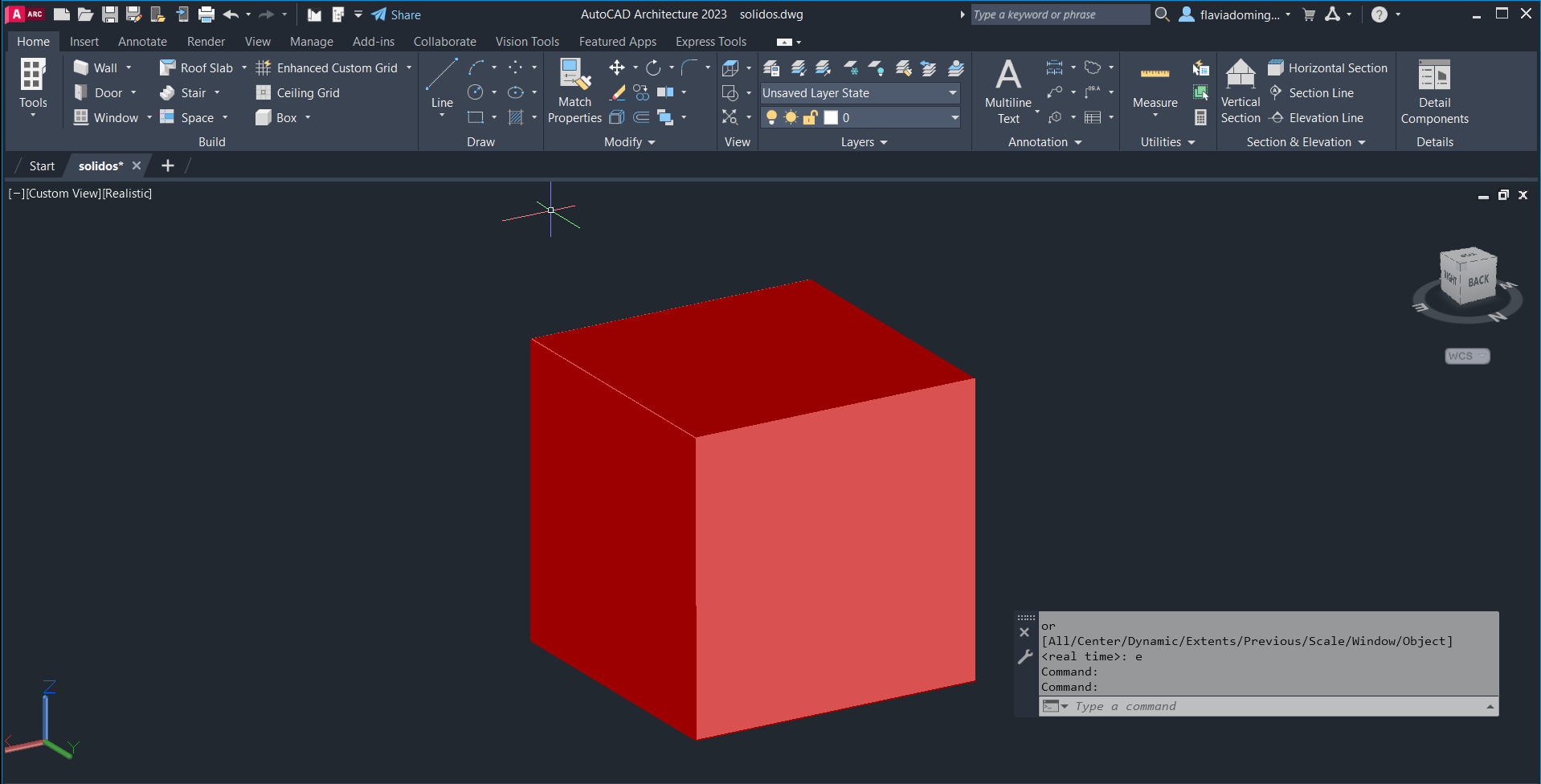Open the Layer Properties manager icon
Image resolution: width=1541 pixels, height=784 pixels.
tap(771, 67)
